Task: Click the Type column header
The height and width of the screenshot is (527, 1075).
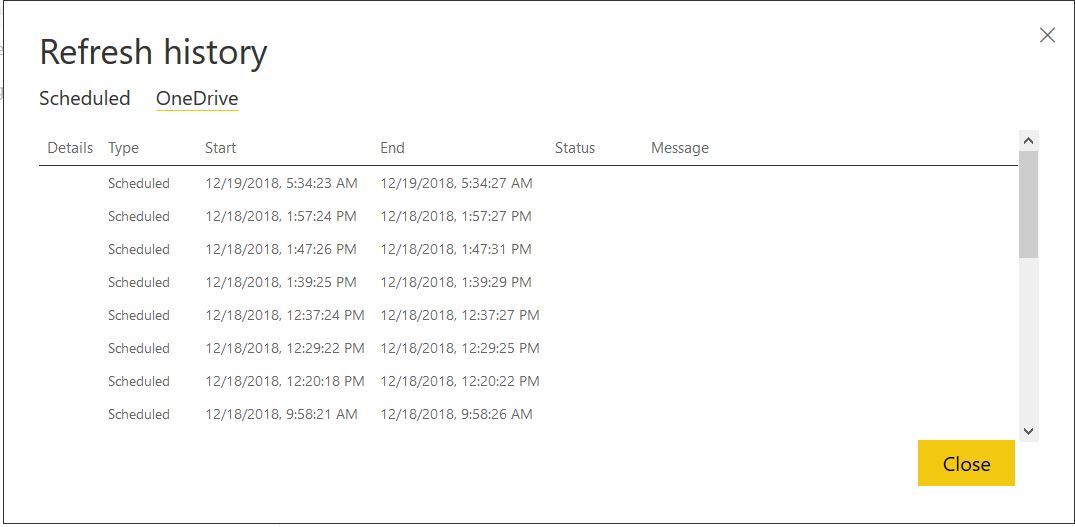Action: click(x=123, y=148)
